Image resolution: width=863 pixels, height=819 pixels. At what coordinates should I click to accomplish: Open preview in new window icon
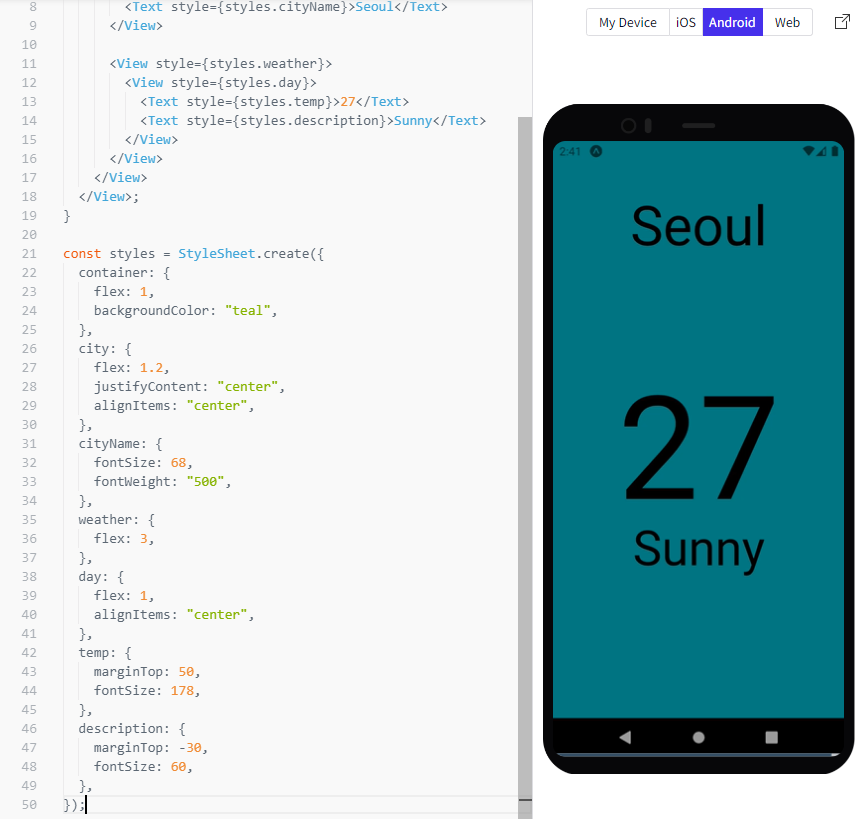842,22
